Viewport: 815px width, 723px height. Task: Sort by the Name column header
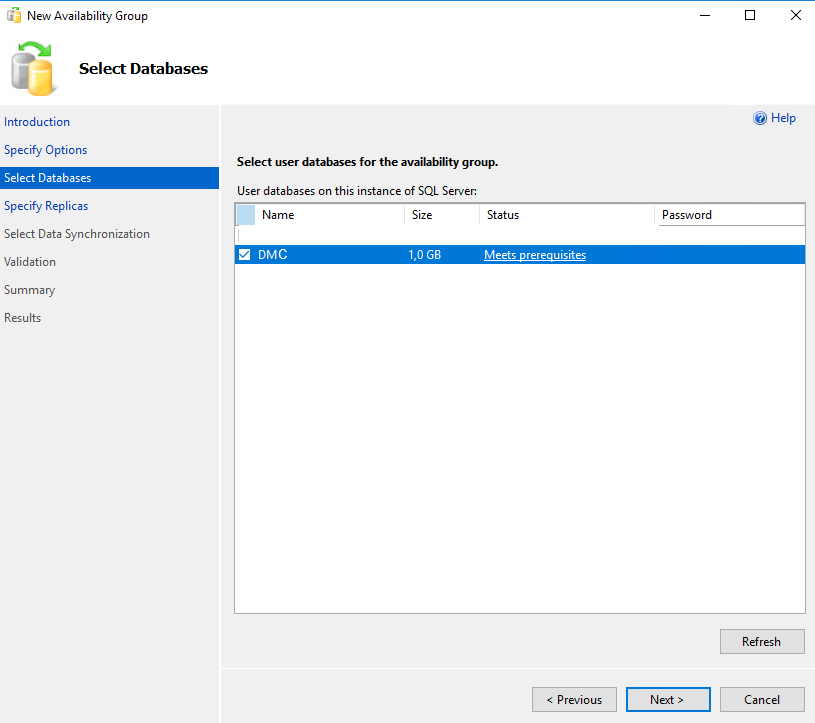point(330,215)
